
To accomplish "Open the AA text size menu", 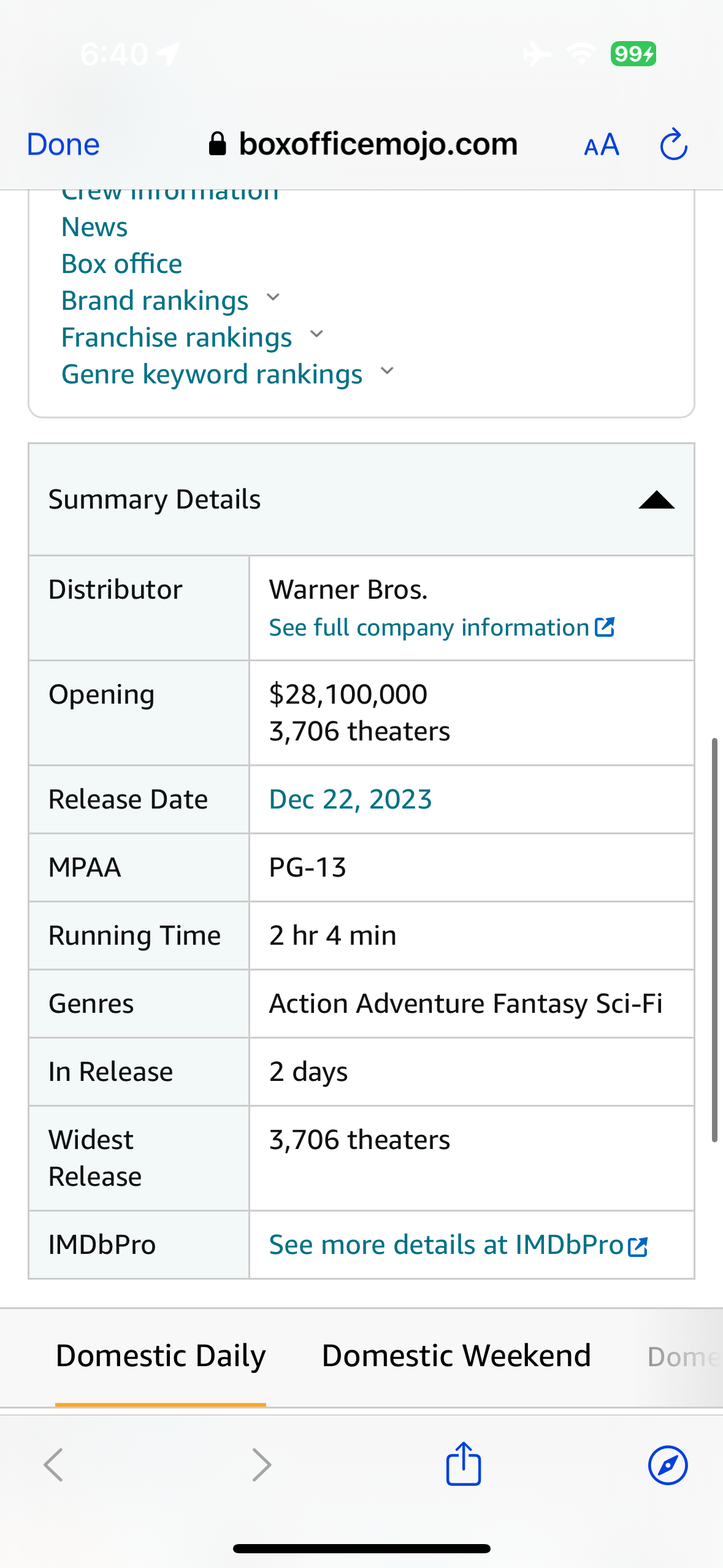I will pyautogui.click(x=602, y=145).
